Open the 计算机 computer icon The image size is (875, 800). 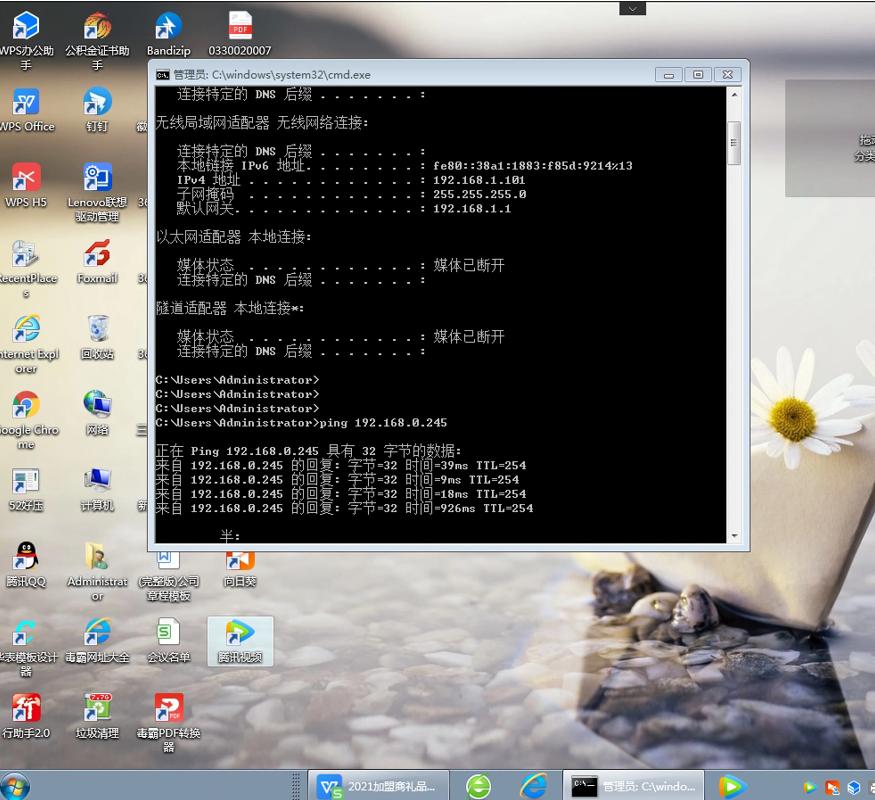tap(97, 482)
